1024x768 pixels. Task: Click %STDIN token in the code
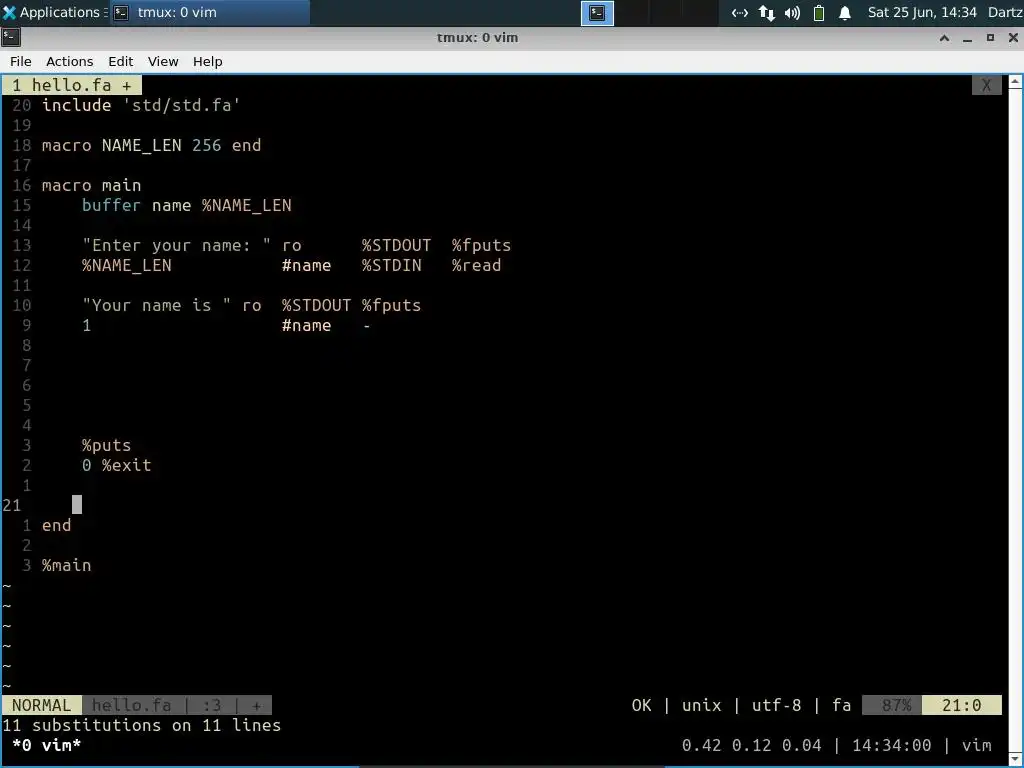[x=392, y=265]
